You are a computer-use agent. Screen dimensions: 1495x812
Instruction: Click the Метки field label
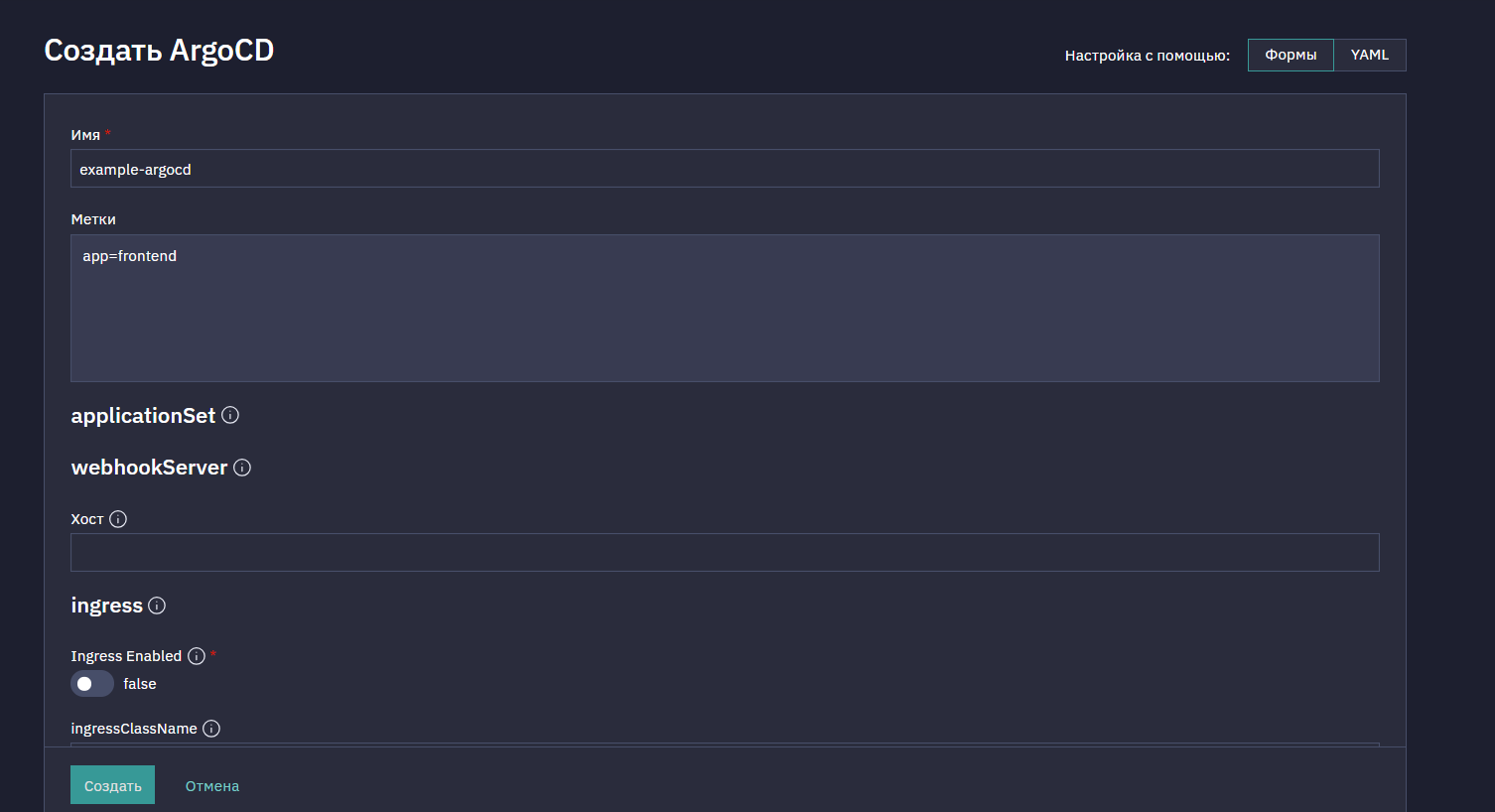click(x=93, y=219)
